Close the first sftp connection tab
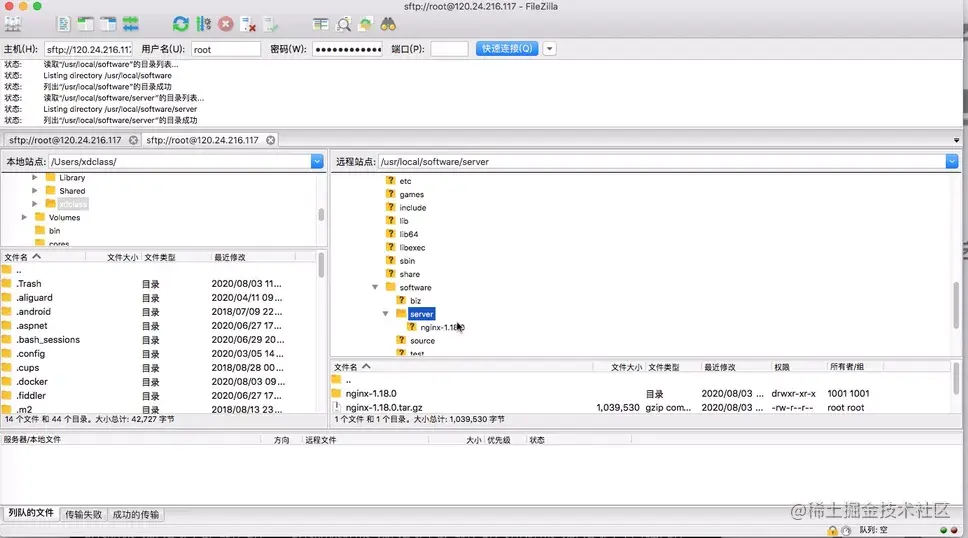968x538 pixels. pyautogui.click(x=133, y=140)
